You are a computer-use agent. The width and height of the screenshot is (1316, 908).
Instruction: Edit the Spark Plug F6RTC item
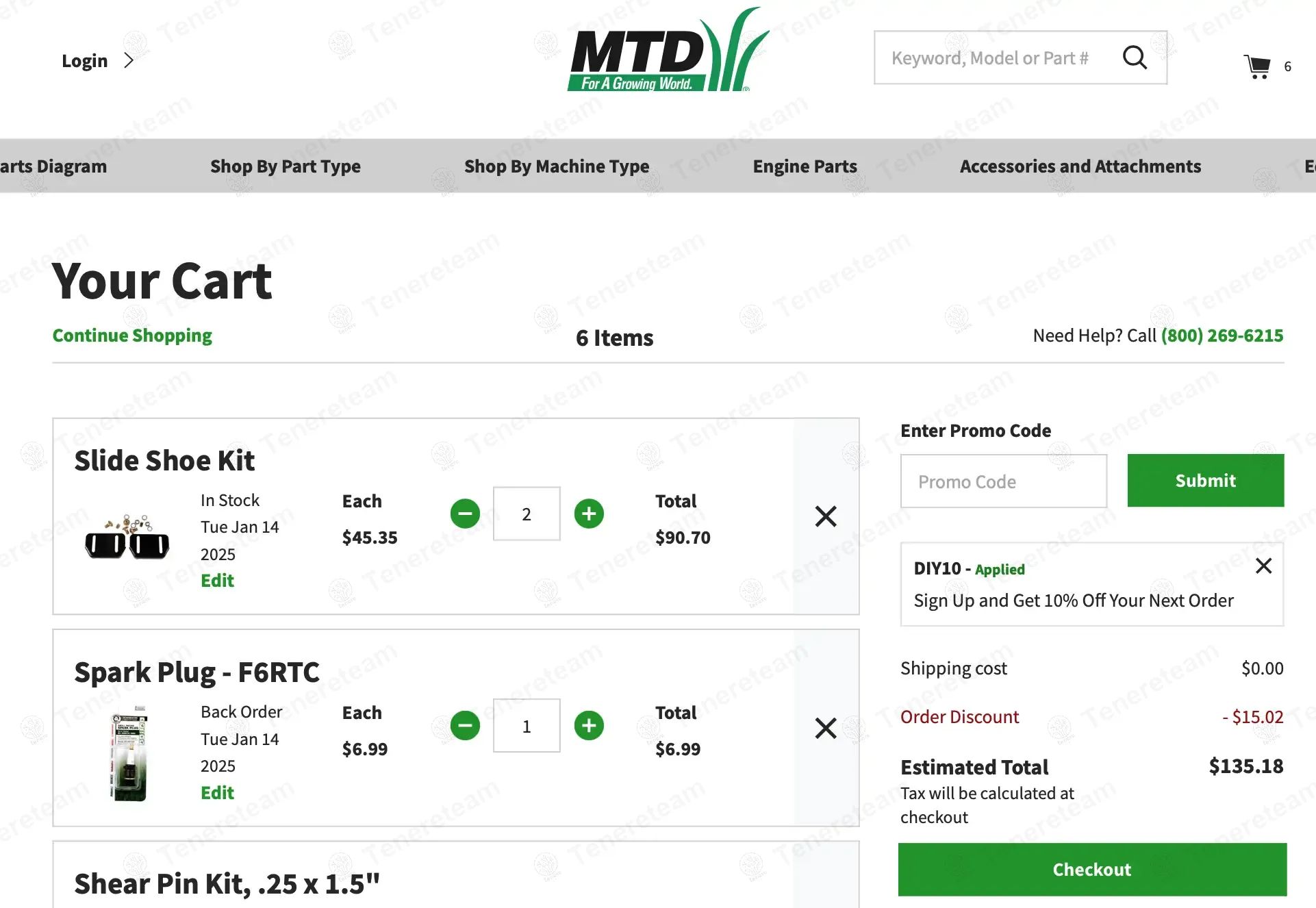tap(217, 793)
